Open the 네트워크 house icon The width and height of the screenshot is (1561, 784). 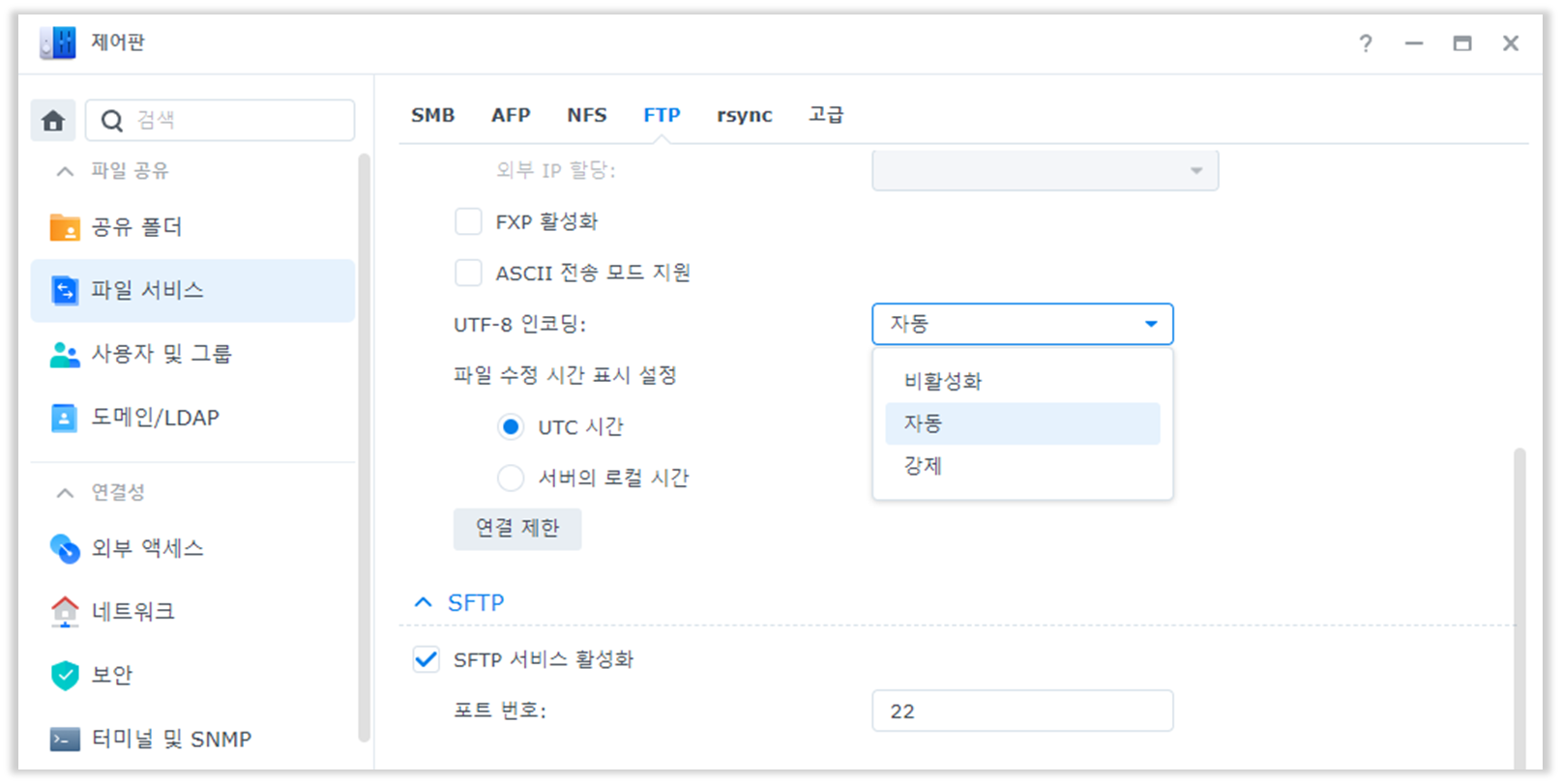pos(65,611)
